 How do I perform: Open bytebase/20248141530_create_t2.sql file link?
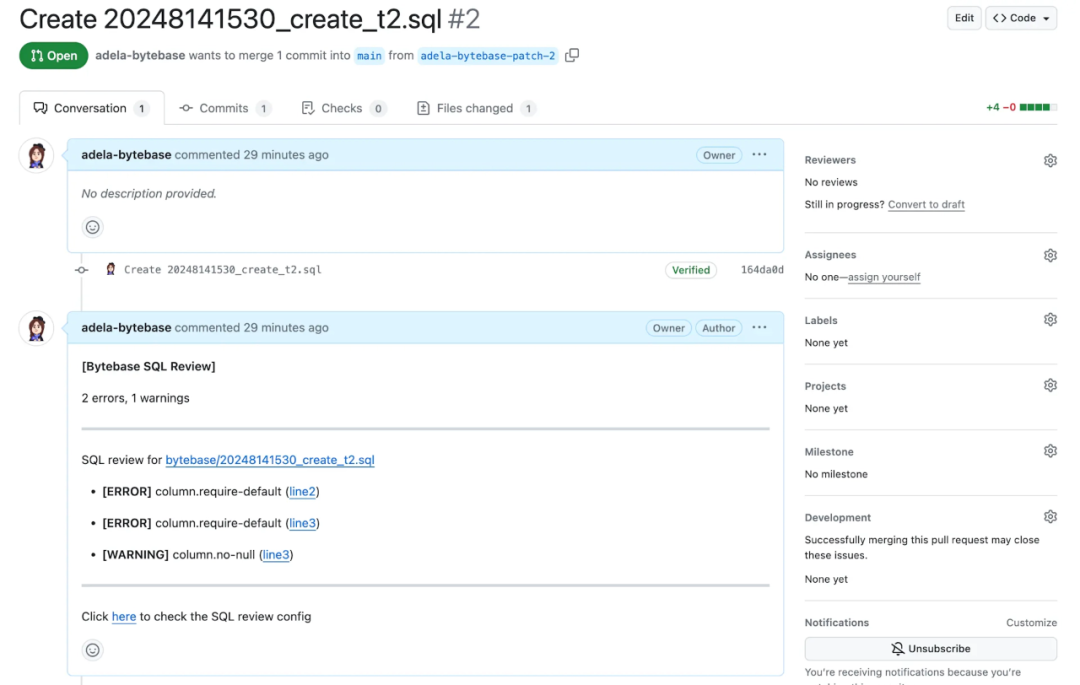tap(270, 460)
